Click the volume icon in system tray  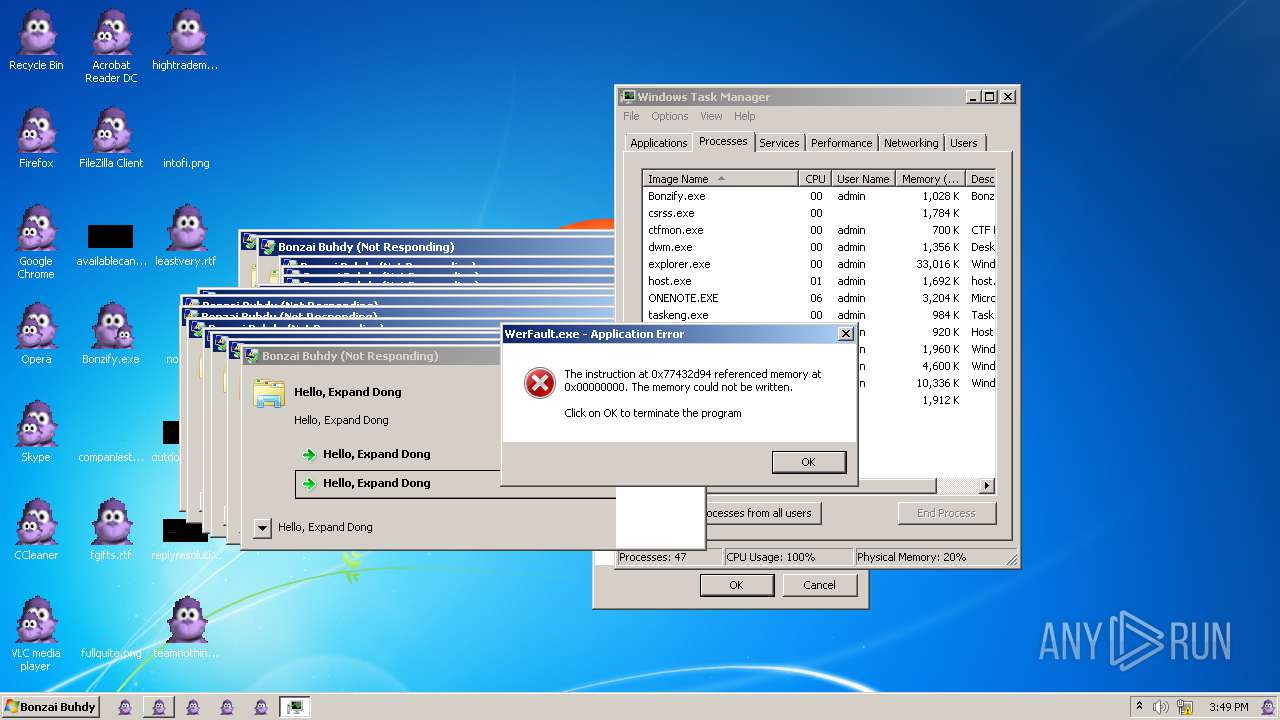1160,707
